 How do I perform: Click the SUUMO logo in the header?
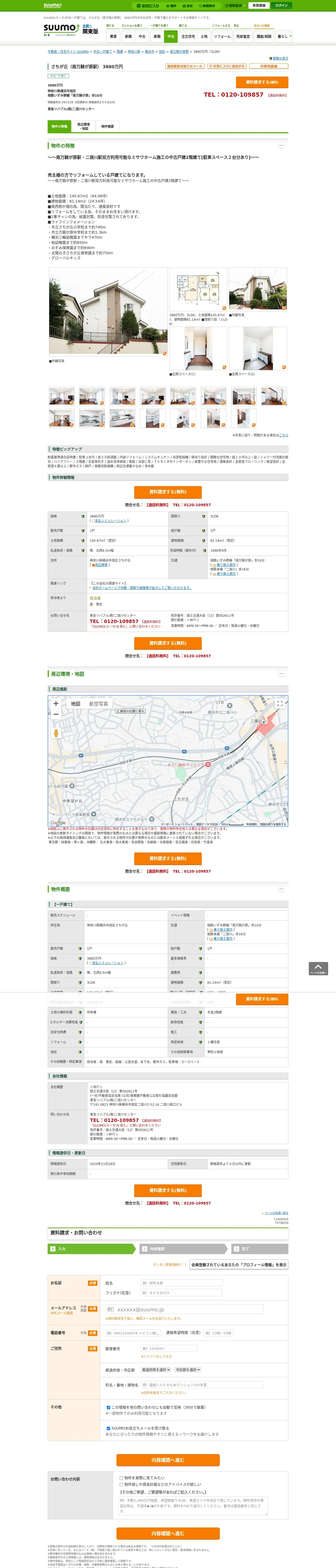pyautogui.click(x=61, y=29)
